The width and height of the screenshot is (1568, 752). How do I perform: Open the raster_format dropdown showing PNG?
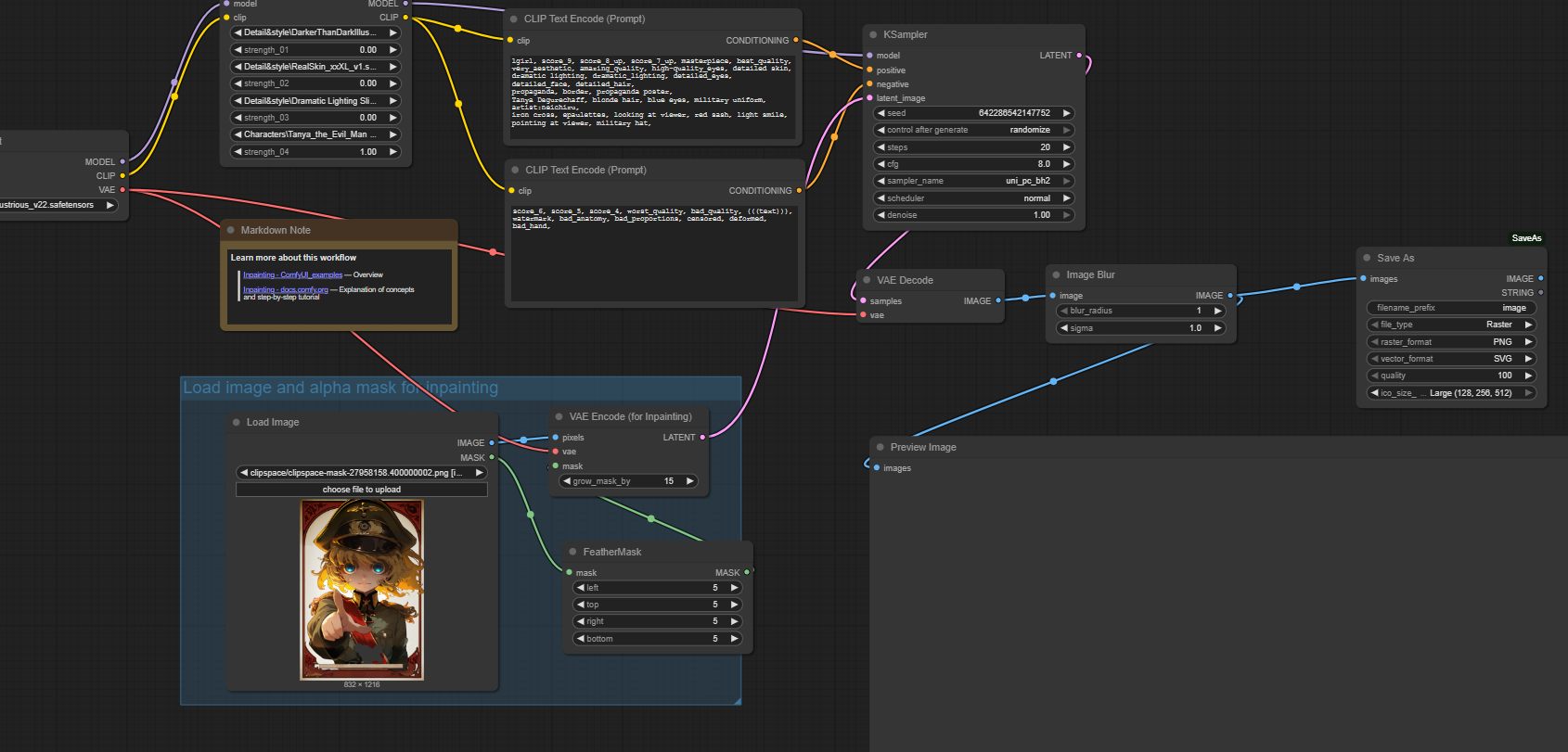point(1451,342)
